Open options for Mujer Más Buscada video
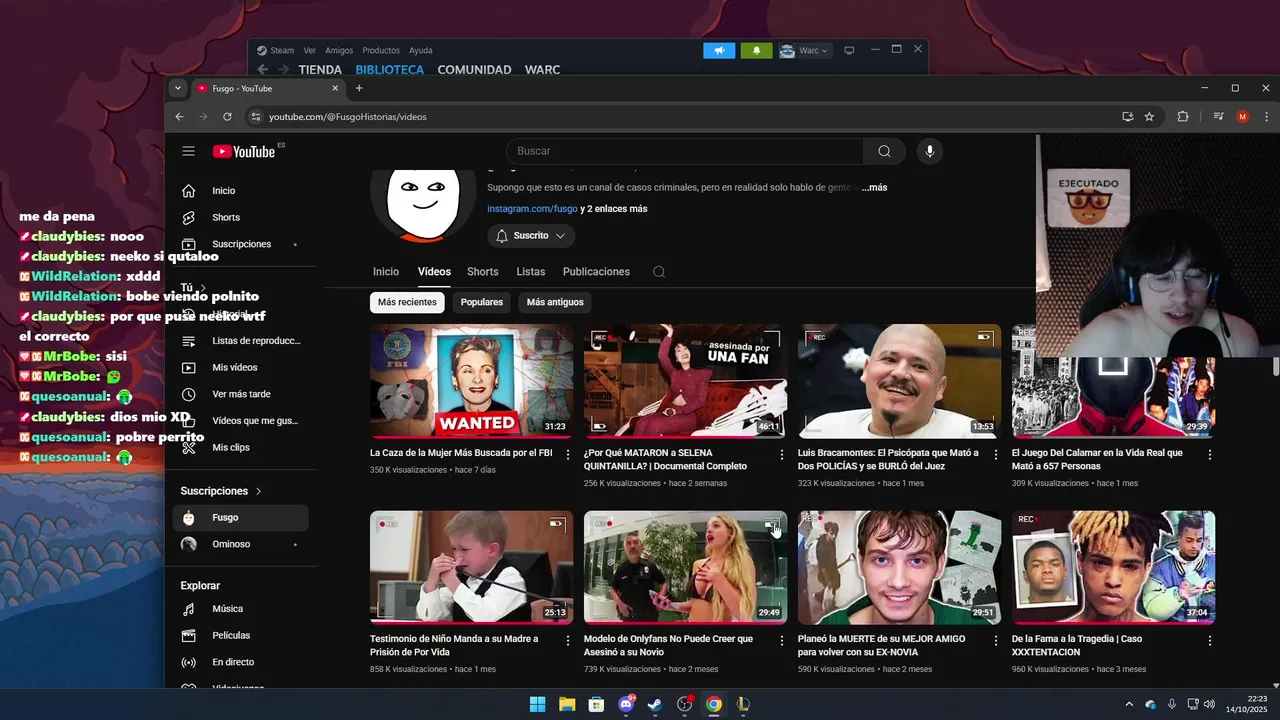The height and width of the screenshot is (720, 1280). tap(568, 454)
